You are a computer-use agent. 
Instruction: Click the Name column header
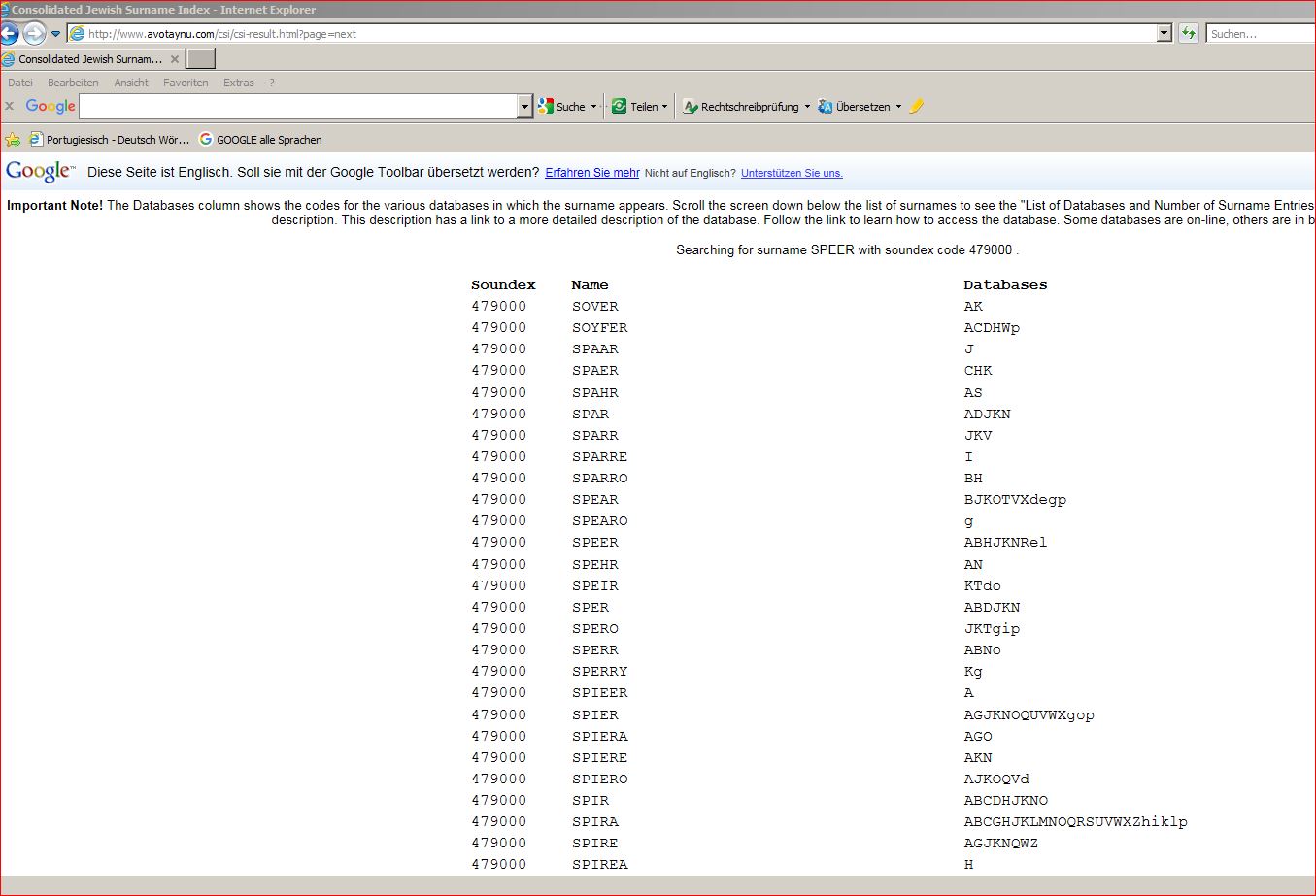pos(590,284)
